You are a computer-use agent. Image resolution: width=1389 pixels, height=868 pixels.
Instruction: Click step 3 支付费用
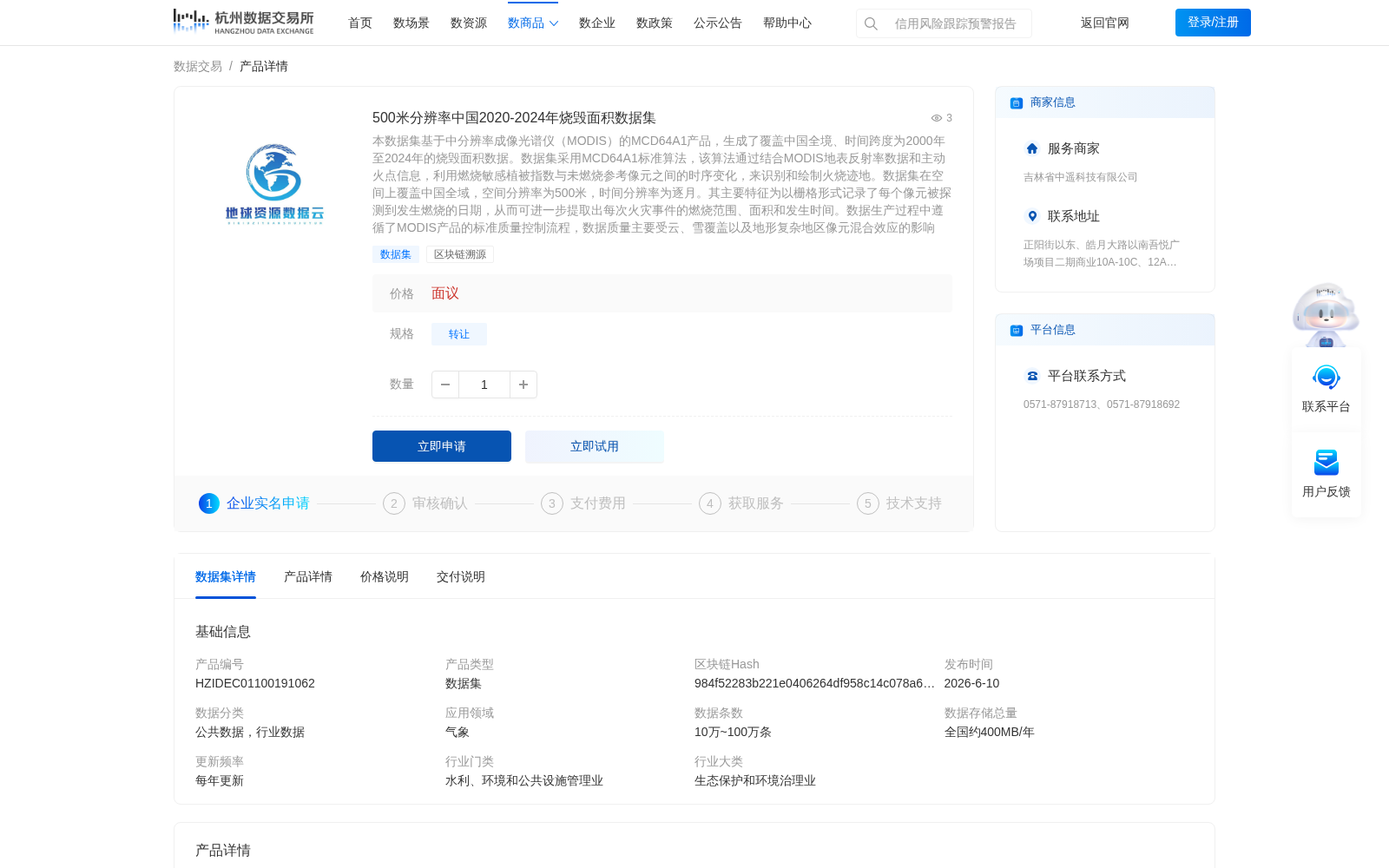583,503
